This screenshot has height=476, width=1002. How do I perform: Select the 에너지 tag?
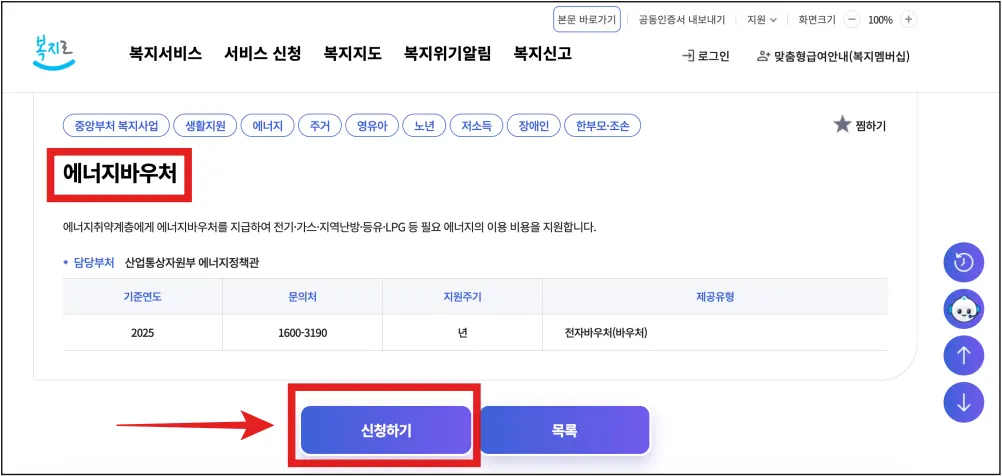click(267, 126)
